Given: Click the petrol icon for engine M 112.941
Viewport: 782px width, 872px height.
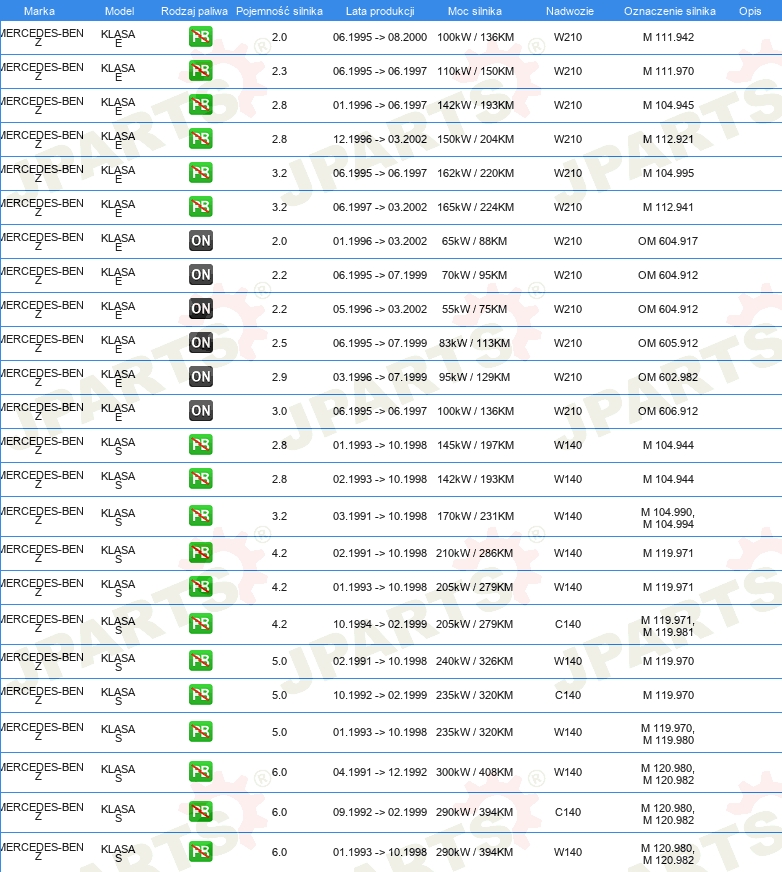Looking at the screenshot, I should (201, 207).
